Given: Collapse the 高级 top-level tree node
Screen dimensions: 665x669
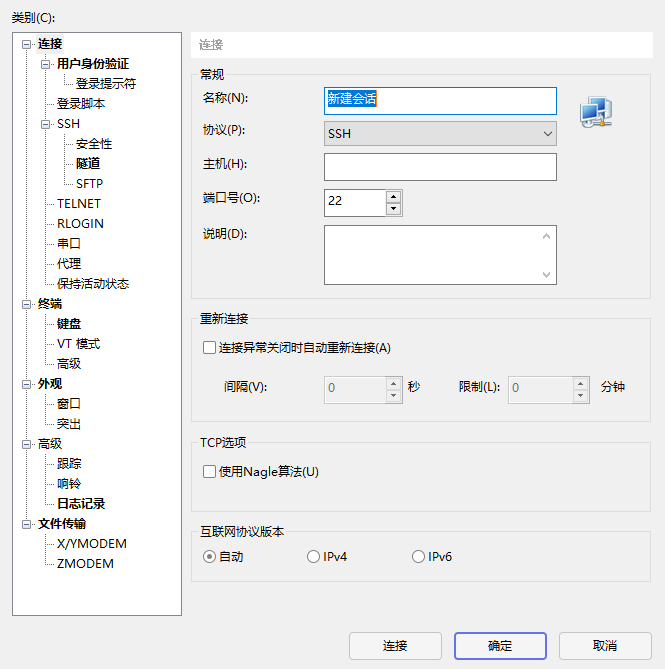Looking at the screenshot, I should [26, 445].
